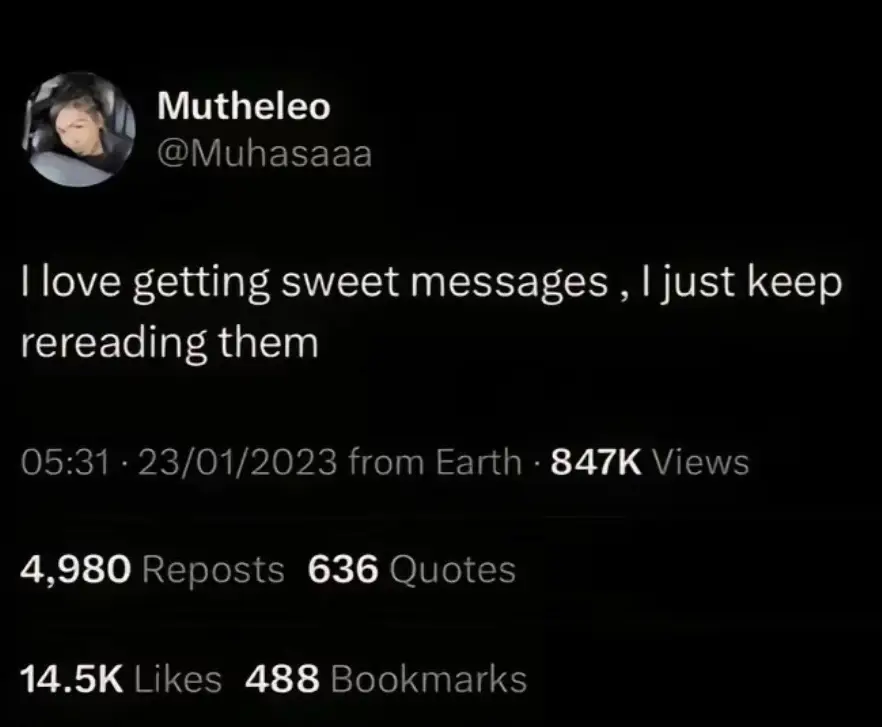Open Mutheleo's profile picture
Viewport: 882px width, 727px height.
tap(79, 129)
